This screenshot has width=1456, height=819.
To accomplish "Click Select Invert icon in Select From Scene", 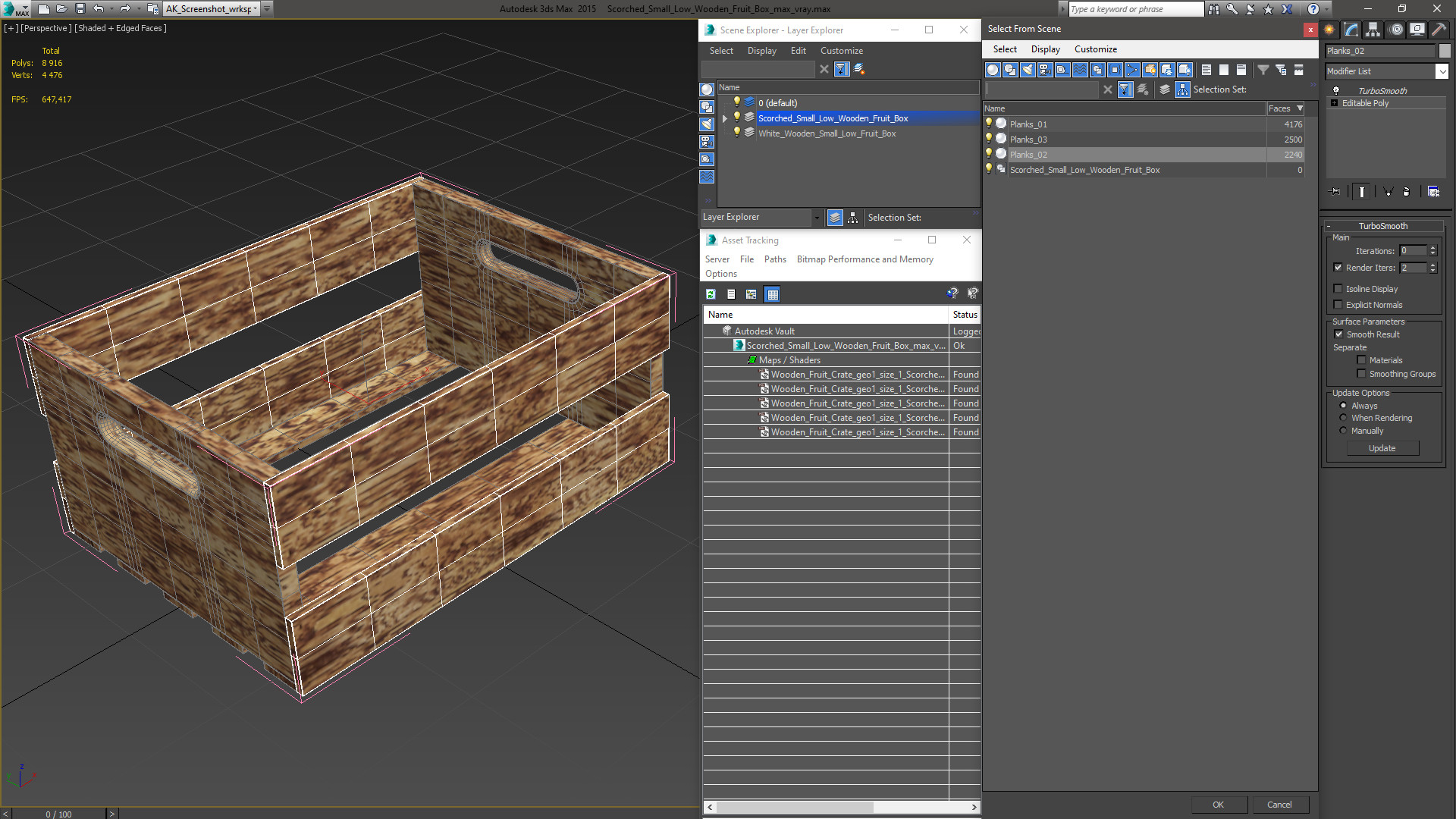I will pyautogui.click(x=1241, y=70).
